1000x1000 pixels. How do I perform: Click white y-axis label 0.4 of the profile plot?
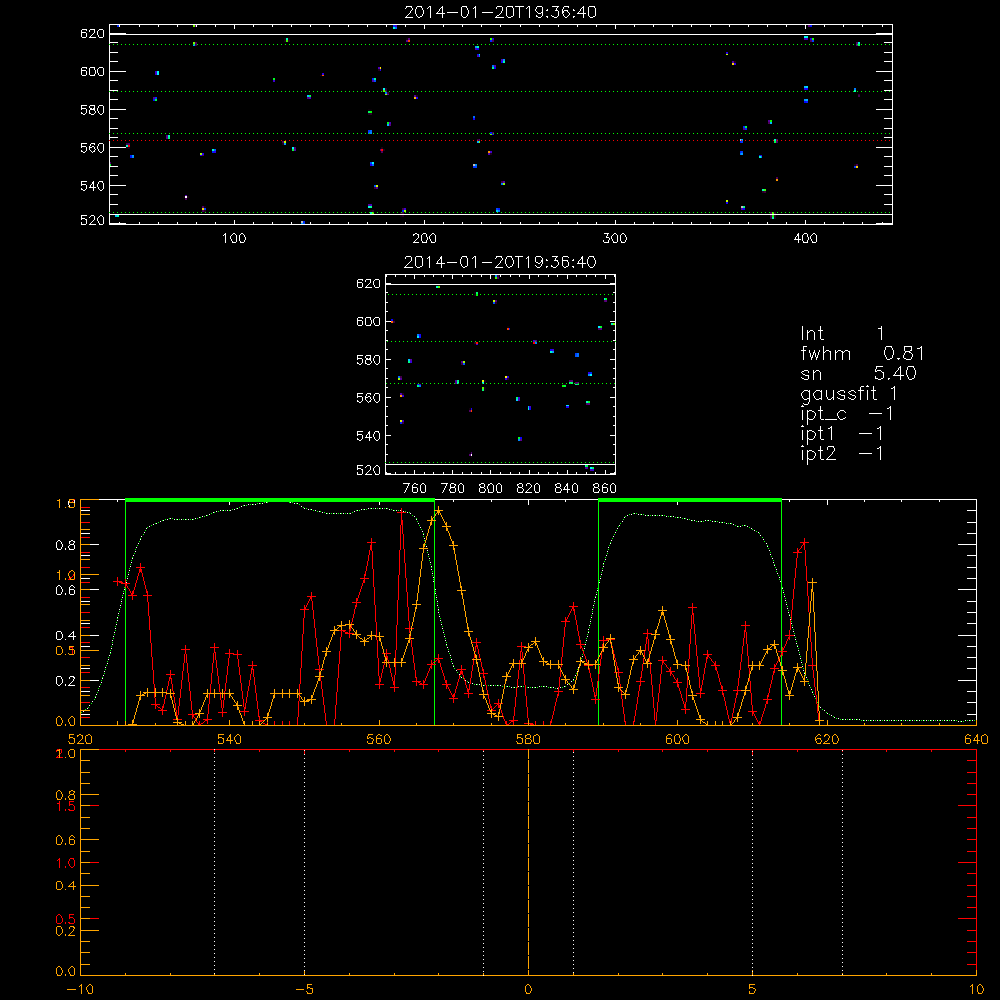pyautogui.click(x=66, y=636)
